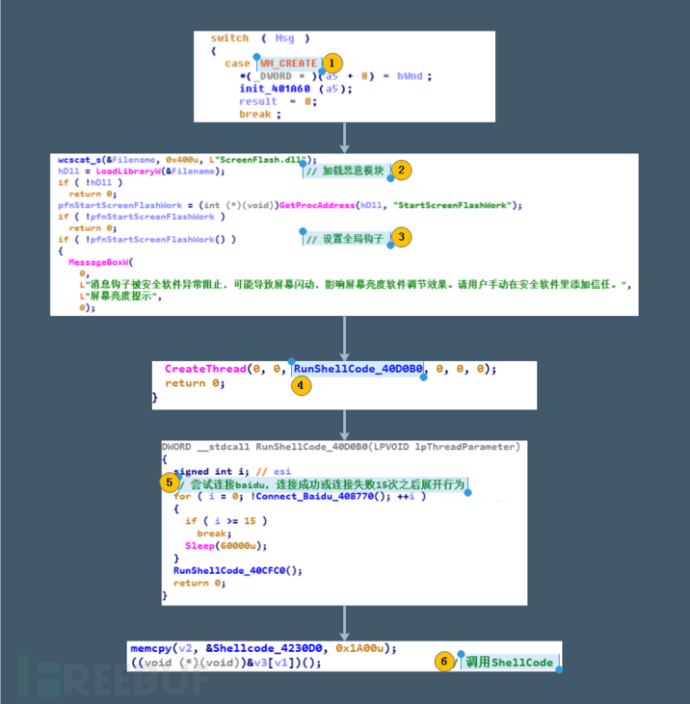The height and width of the screenshot is (704, 690).
Task: Click the GetProcAddress call
Action: pyautogui.click(x=317, y=205)
